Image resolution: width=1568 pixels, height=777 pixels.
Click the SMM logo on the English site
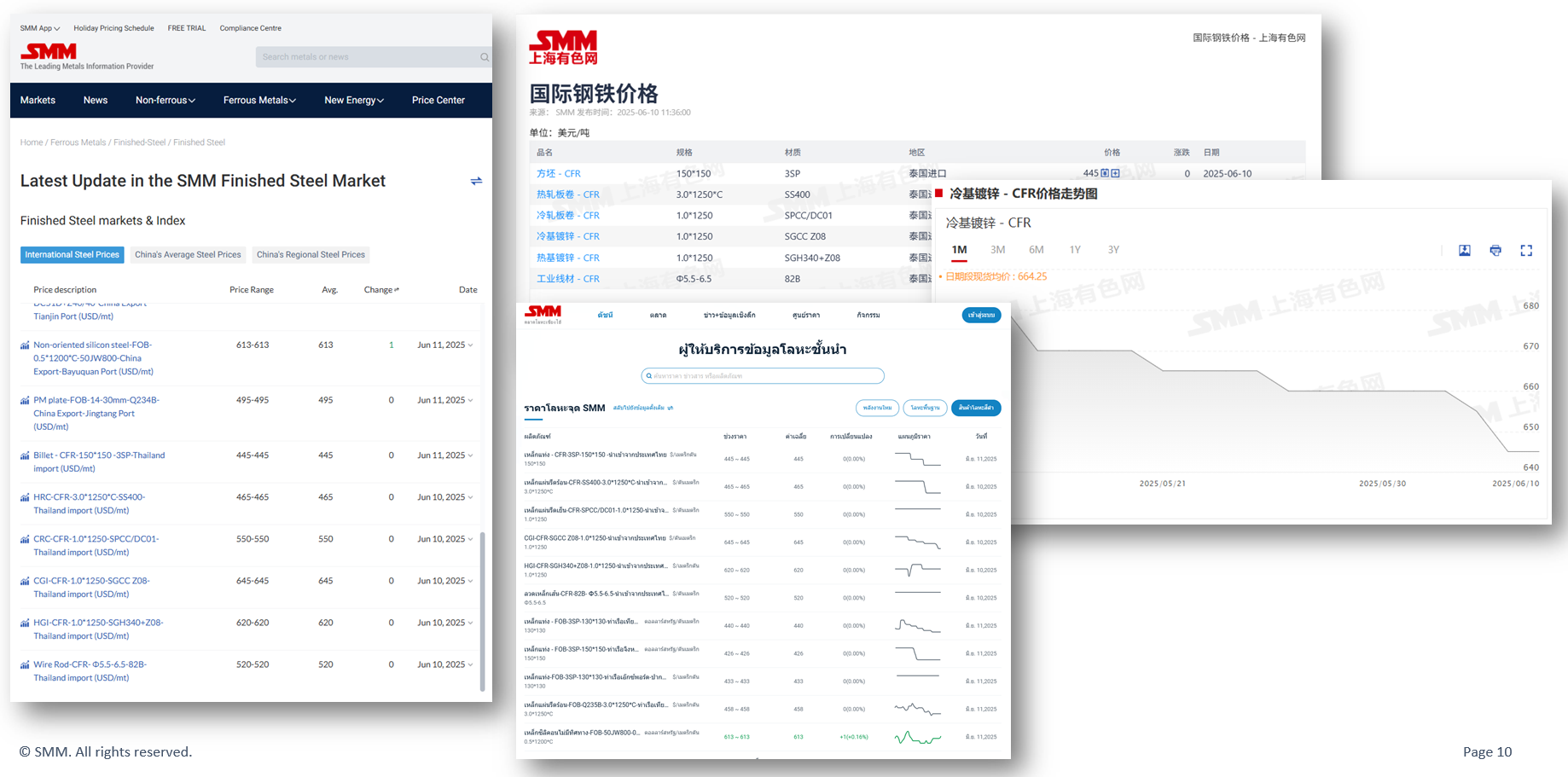49,51
